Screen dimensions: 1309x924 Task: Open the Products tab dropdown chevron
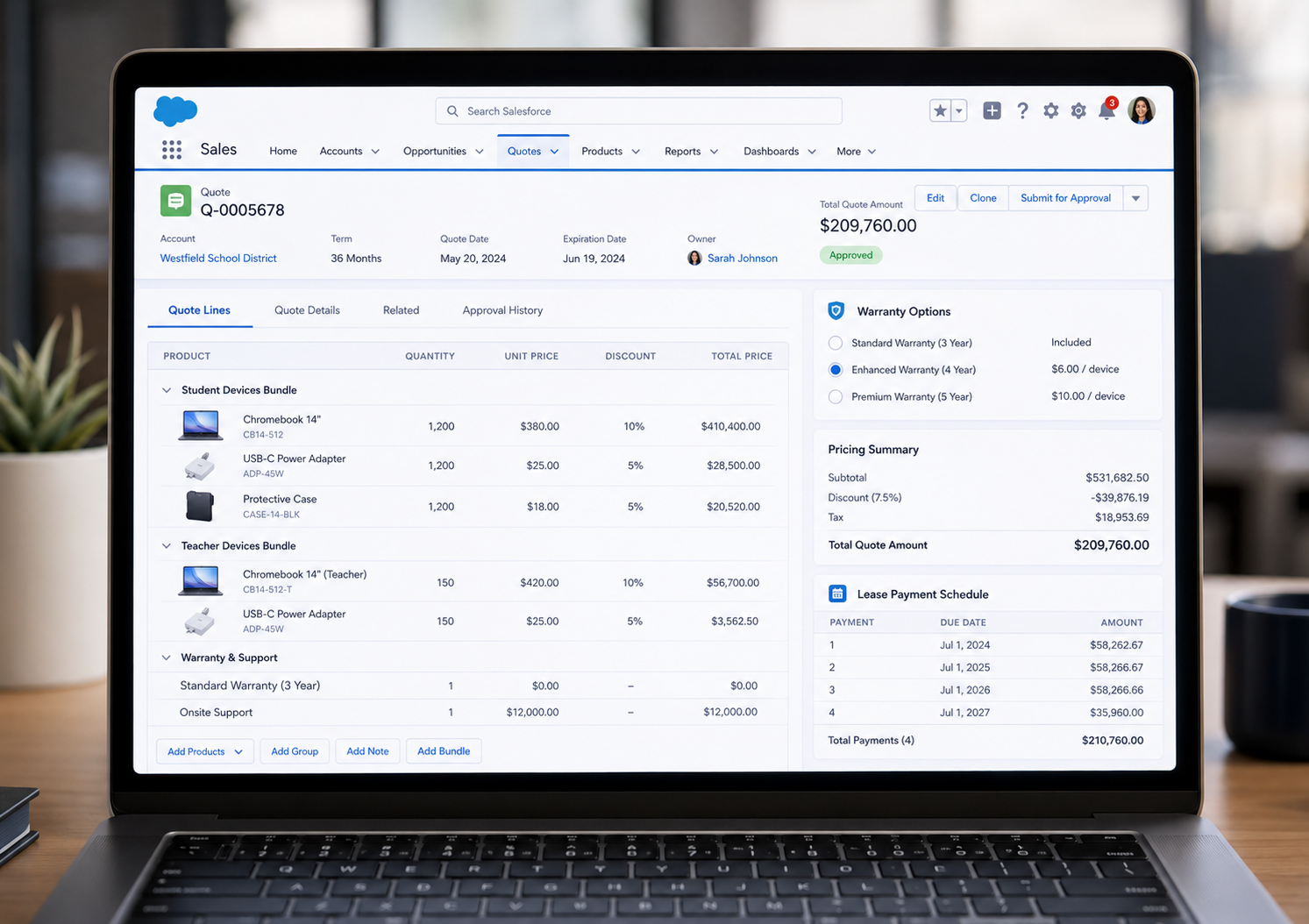pyautogui.click(x=636, y=152)
